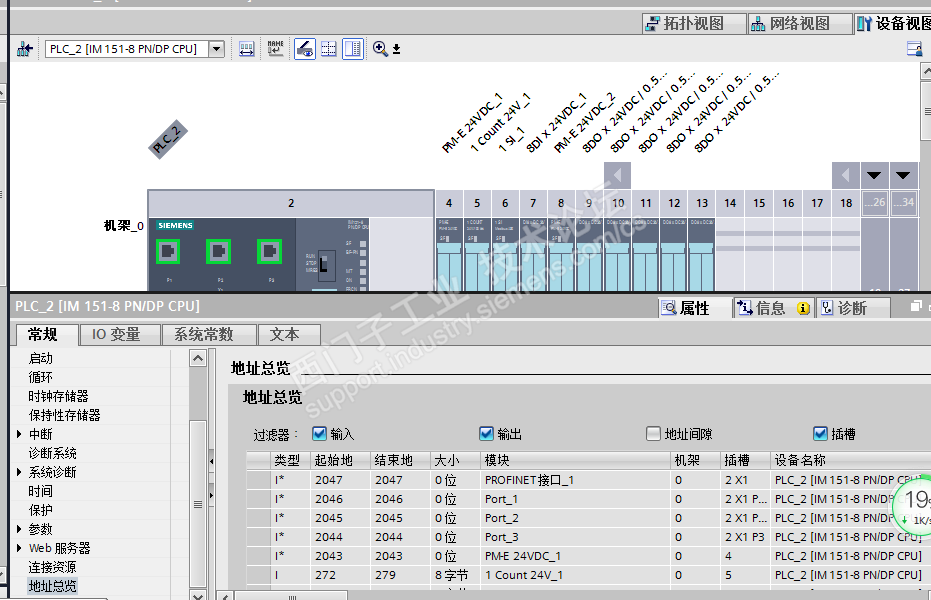Toggle the protected pen-and-eye toolbar icon
Image resolution: width=931 pixels, height=600 pixels.
point(305,49)
